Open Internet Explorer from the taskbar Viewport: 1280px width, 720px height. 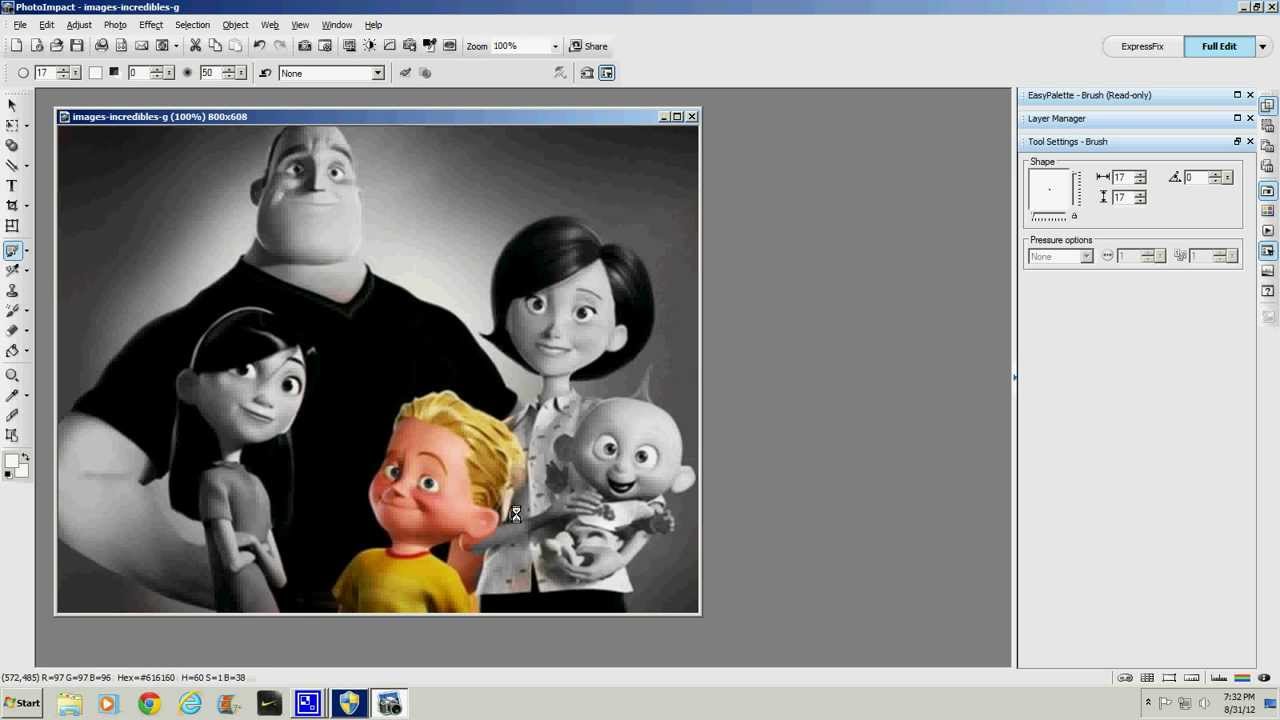189,704
